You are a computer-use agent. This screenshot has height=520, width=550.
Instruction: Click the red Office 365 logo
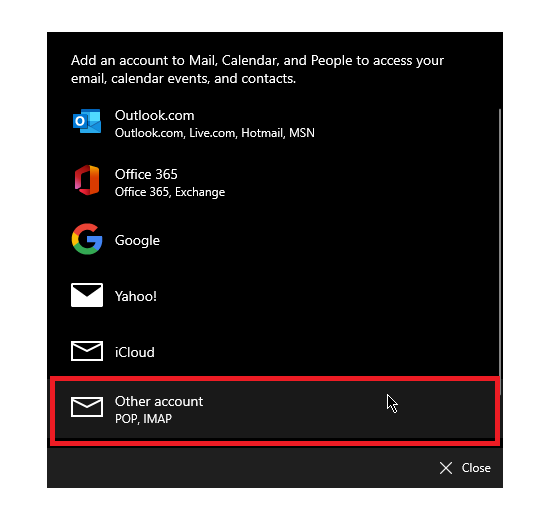click(87, 180)
